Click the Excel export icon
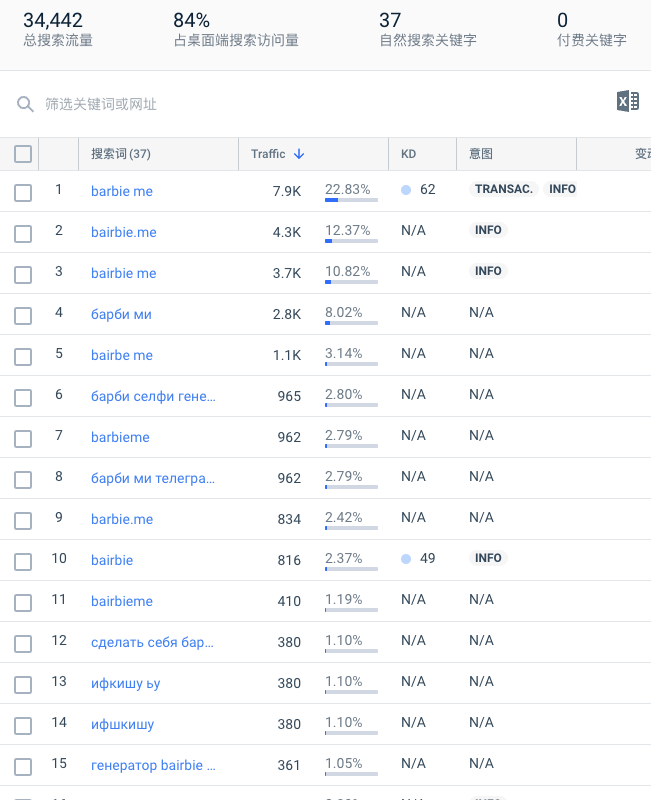Viewport: 651px width, 800px height. pos(628,101)
